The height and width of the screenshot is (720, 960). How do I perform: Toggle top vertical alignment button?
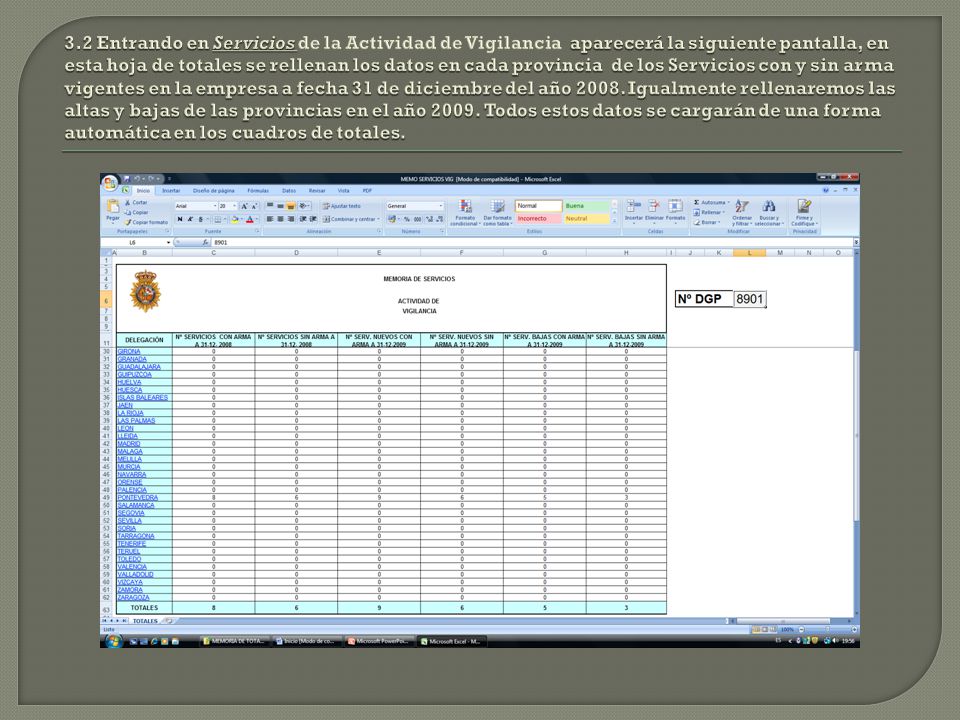pyautogui.click(x=269, y=206)
